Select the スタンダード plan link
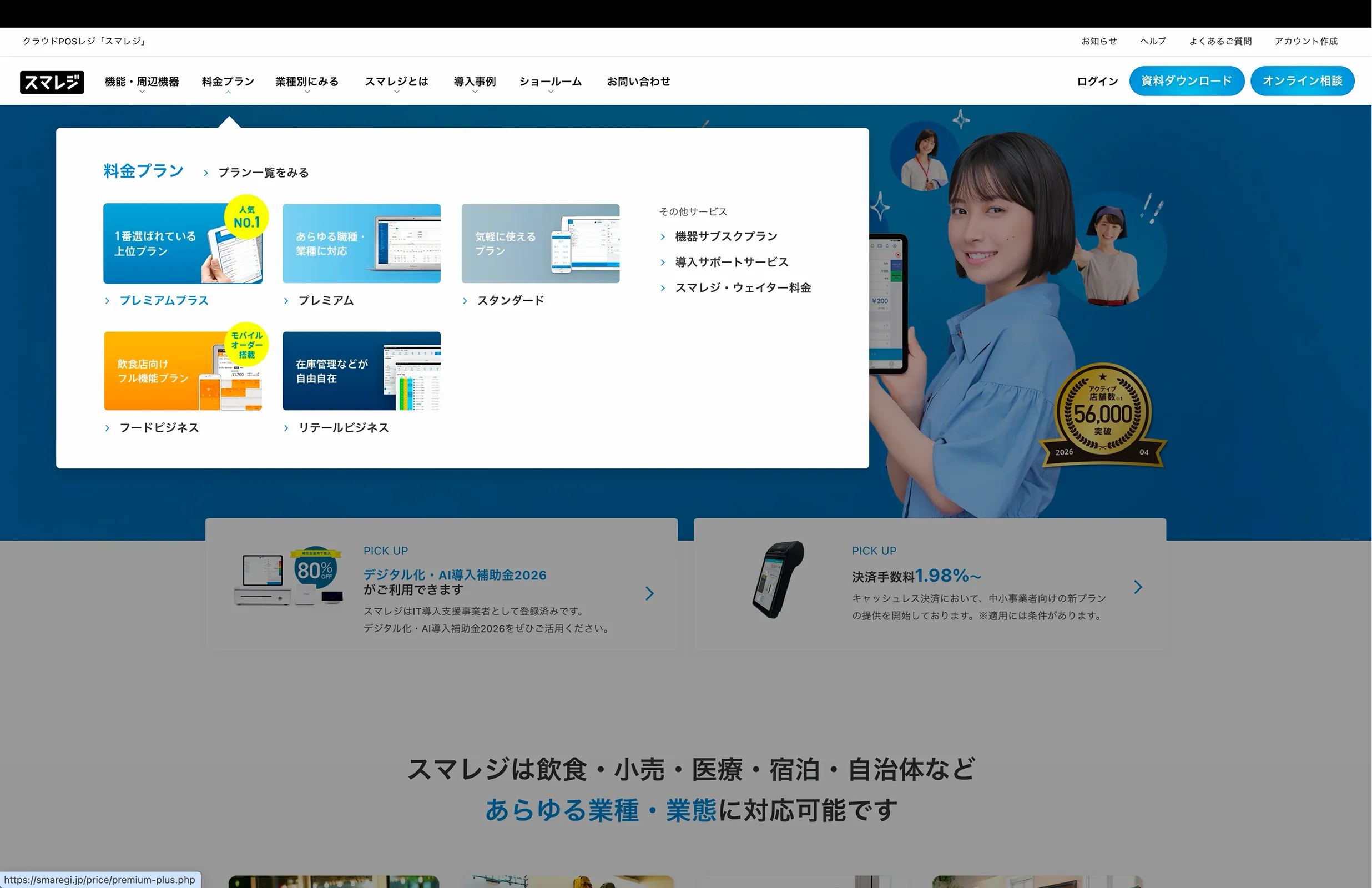1372x888 pixels. [510, 301]
